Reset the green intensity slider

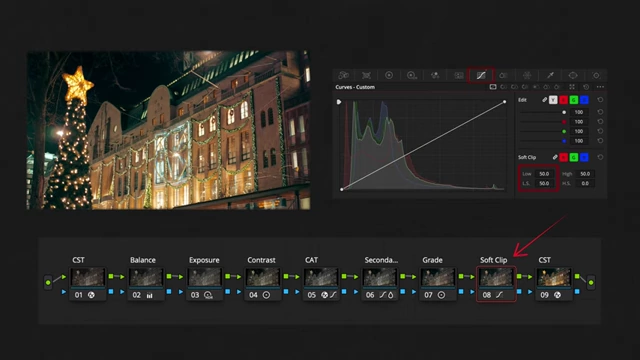click(600, 131)
